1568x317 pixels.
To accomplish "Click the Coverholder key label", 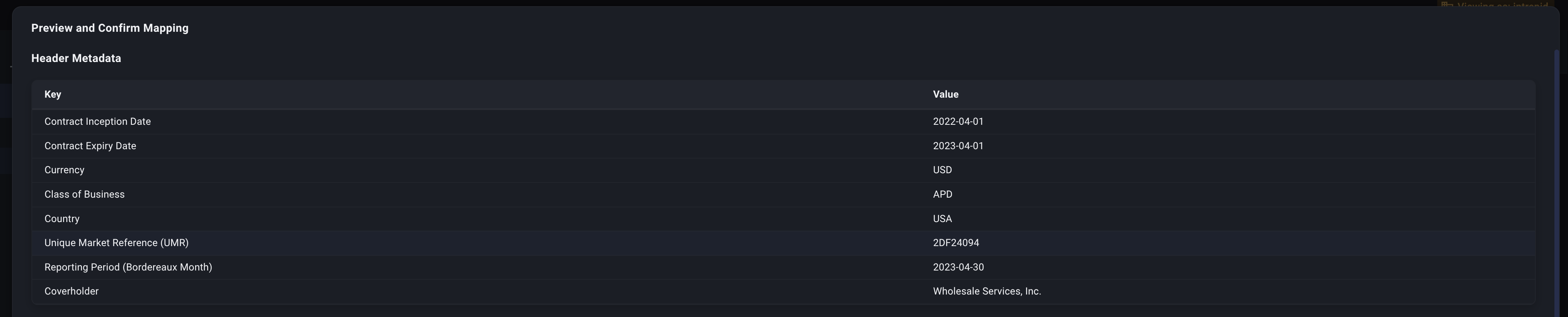I will (x=71, y=291).
